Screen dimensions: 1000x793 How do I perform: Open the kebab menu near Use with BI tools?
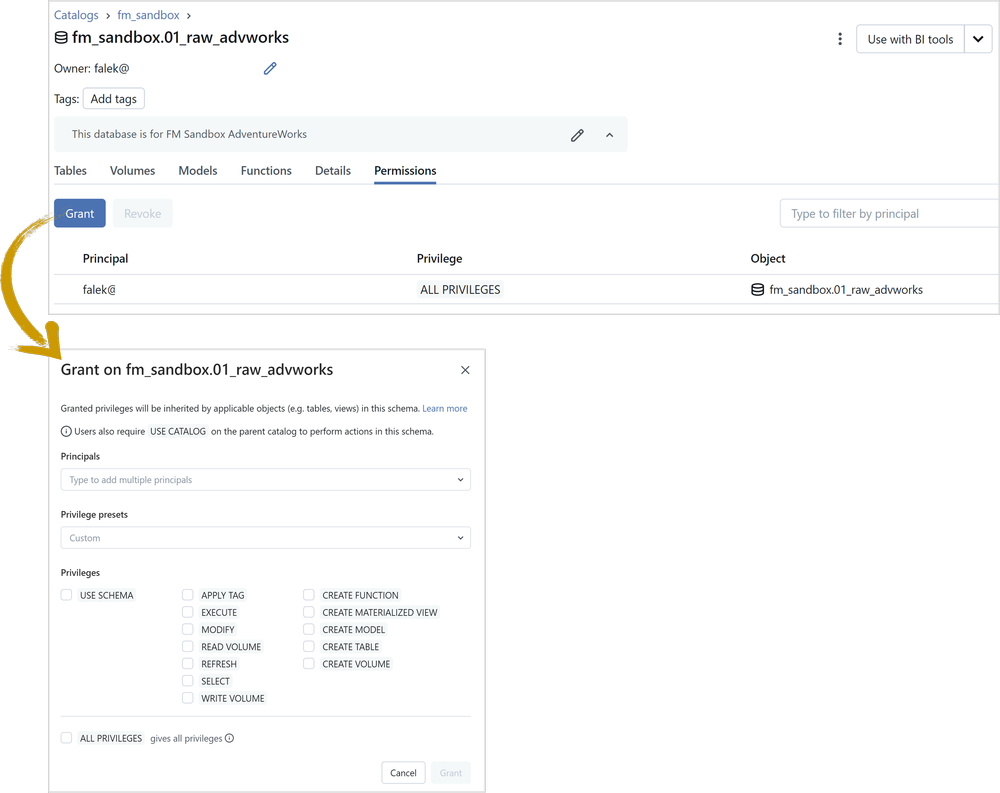[840, 38]
